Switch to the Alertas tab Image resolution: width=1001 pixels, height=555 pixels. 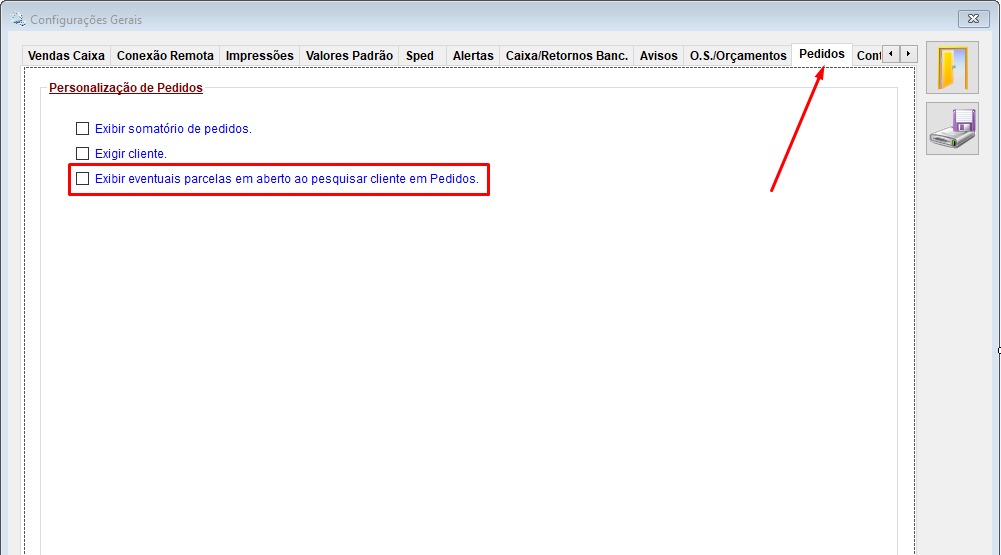[473, 56]
